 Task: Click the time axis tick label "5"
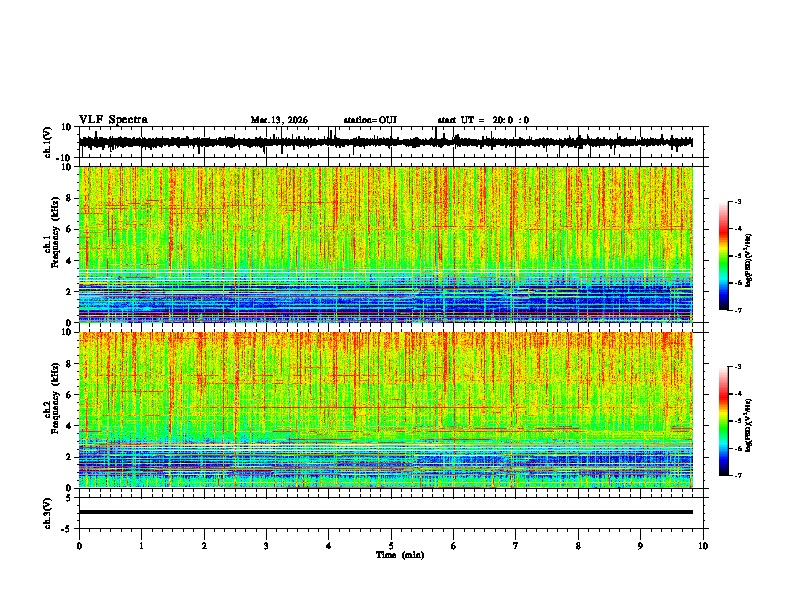tap(391, 546)
